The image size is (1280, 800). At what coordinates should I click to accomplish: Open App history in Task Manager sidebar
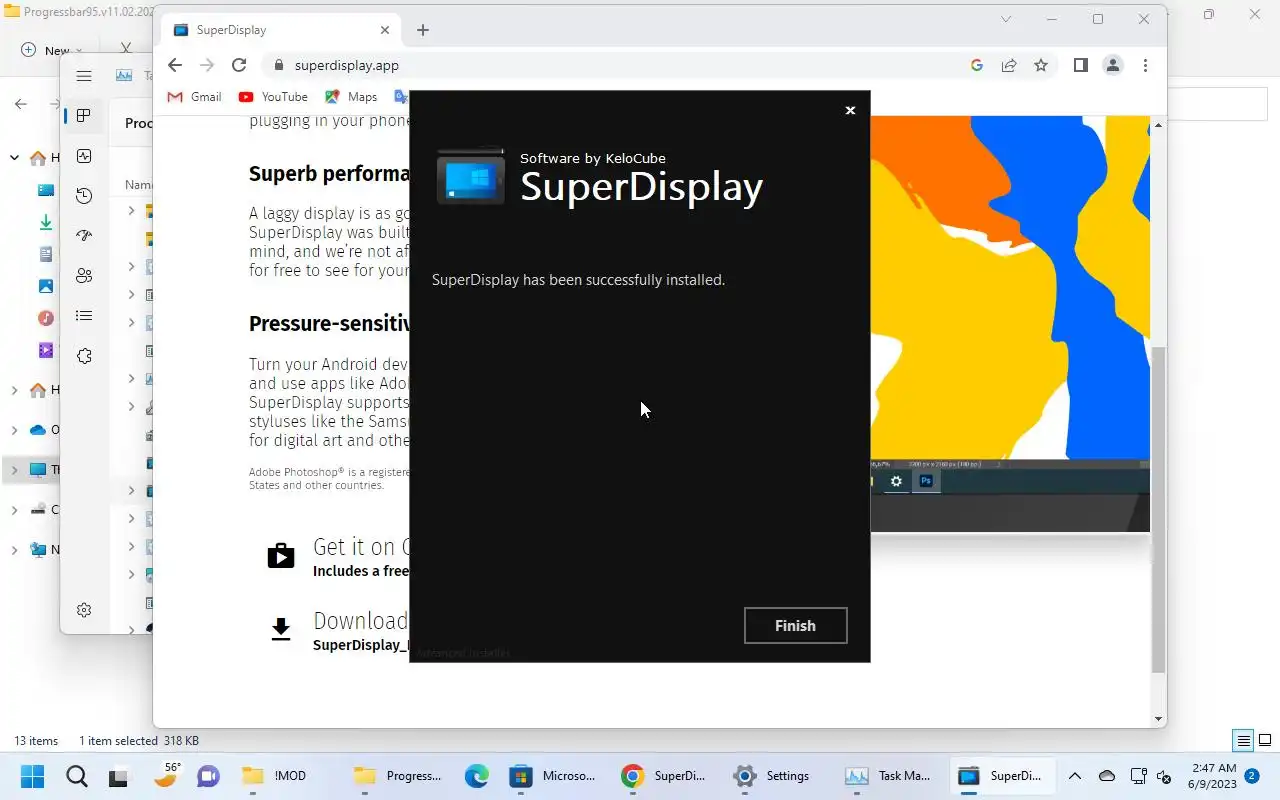coord(84,196)
